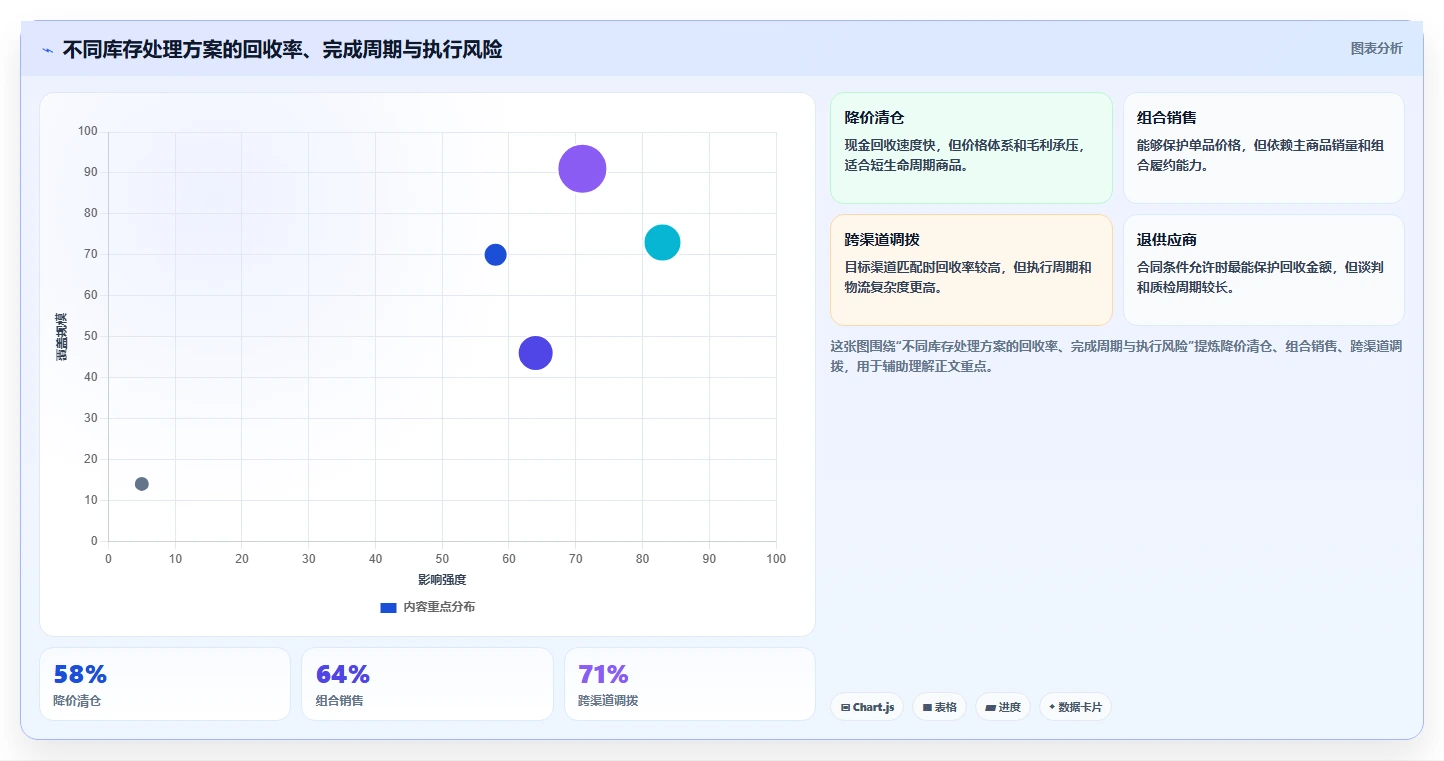The height and width of the screenshot is (761, 1444).
Task: Click the 表格 tag icon
Action: coord(927,707)
